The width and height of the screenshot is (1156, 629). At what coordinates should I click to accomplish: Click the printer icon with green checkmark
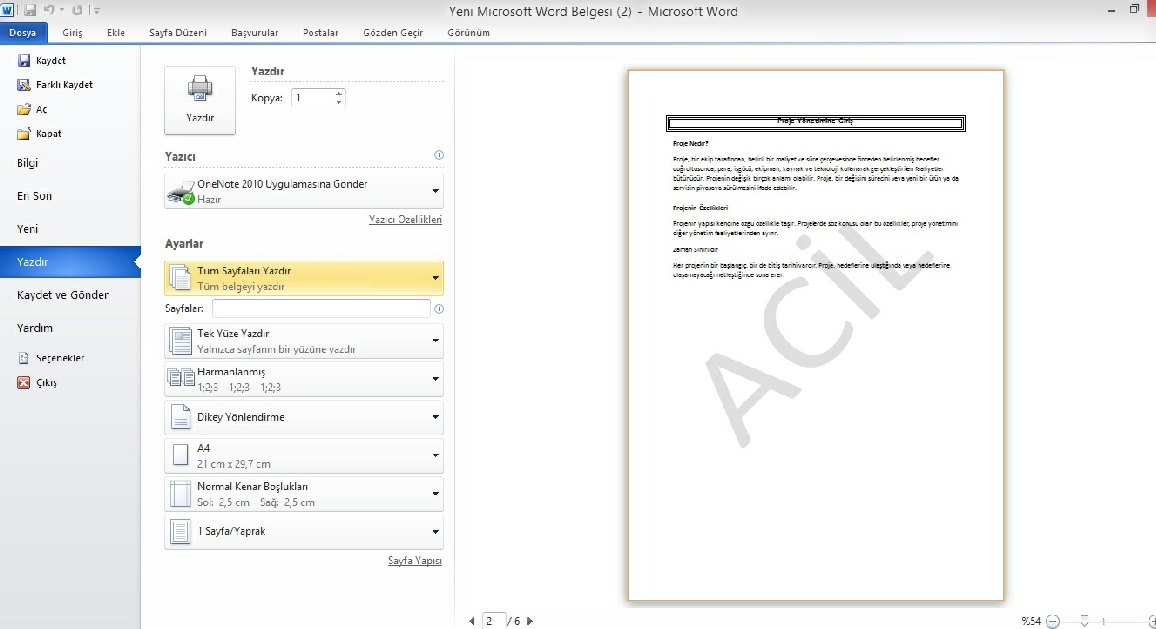click(181, 194)
